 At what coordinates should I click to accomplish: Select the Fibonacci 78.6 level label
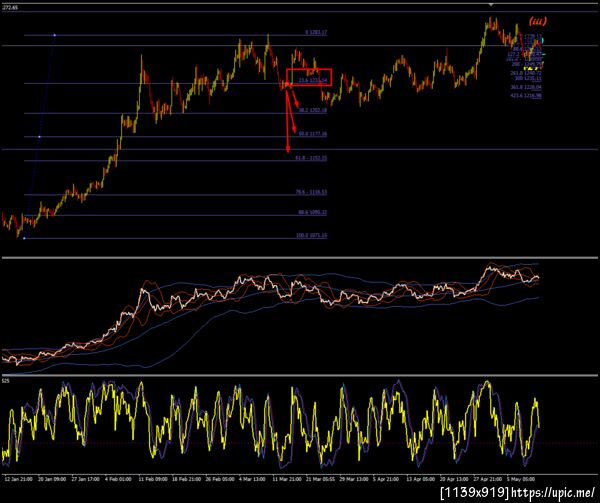coord(311,192)
